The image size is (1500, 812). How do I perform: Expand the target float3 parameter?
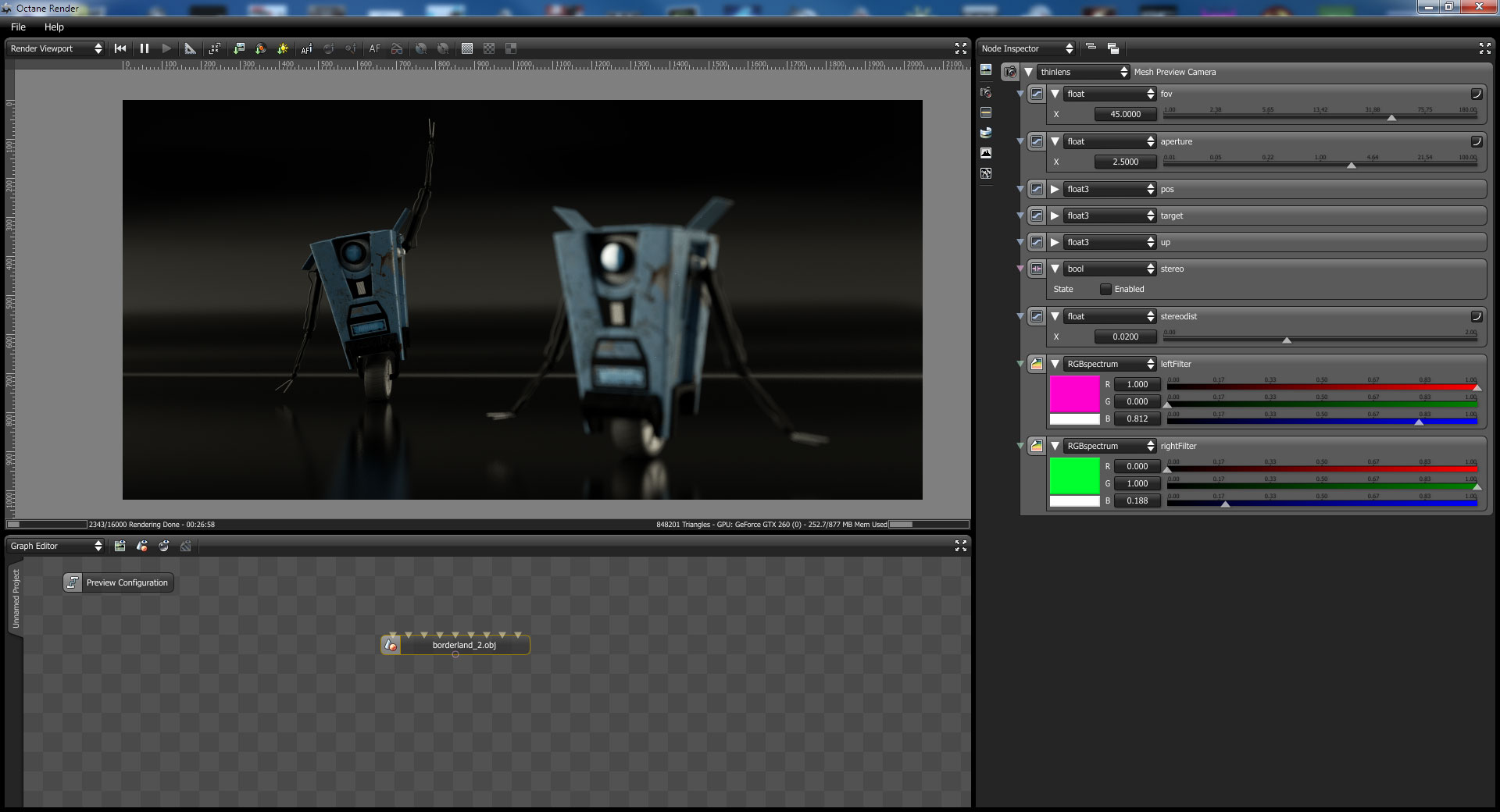coord(1055,215)
